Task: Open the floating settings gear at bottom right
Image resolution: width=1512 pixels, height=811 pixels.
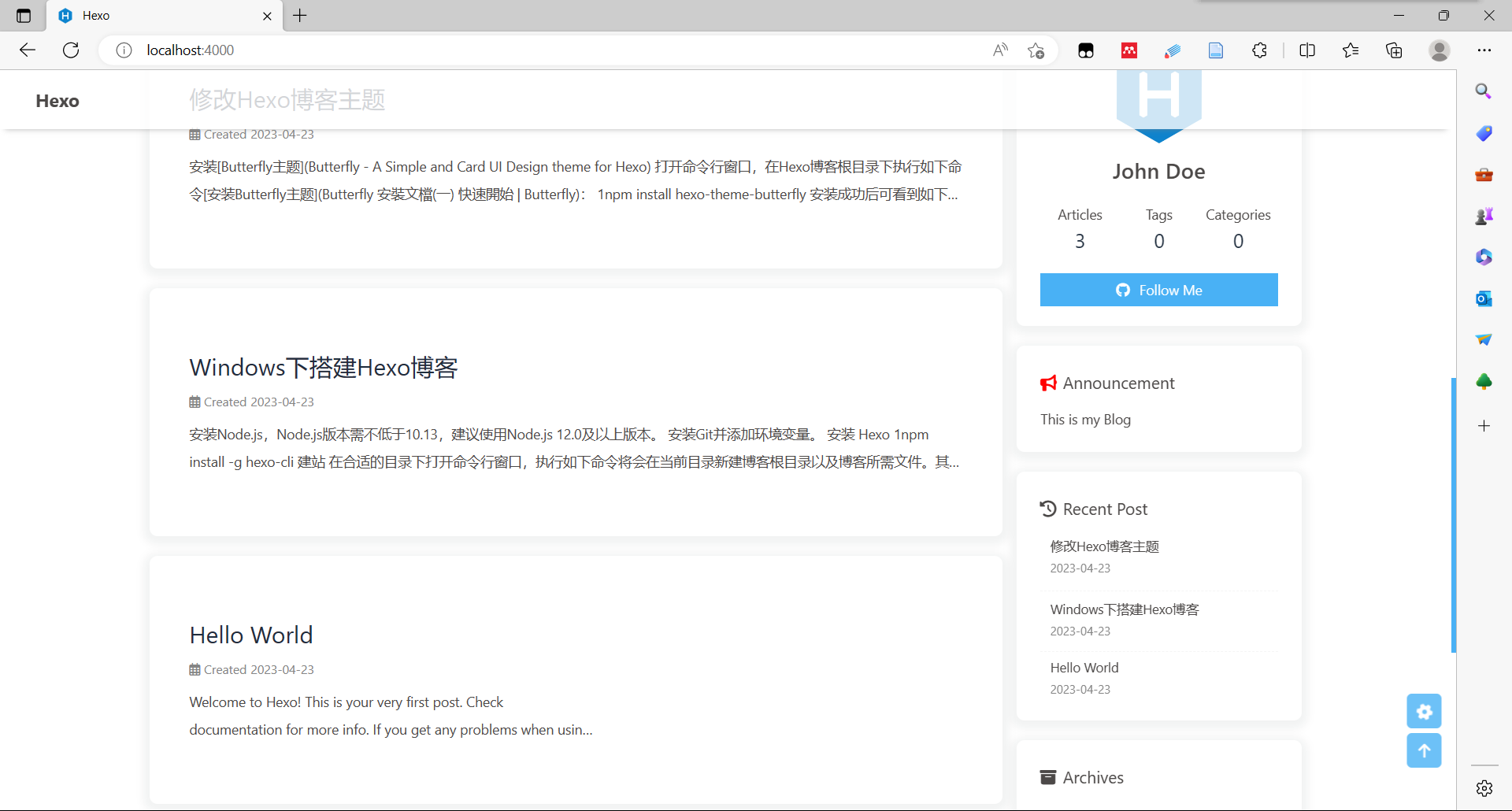Action: pos(1424,711)
